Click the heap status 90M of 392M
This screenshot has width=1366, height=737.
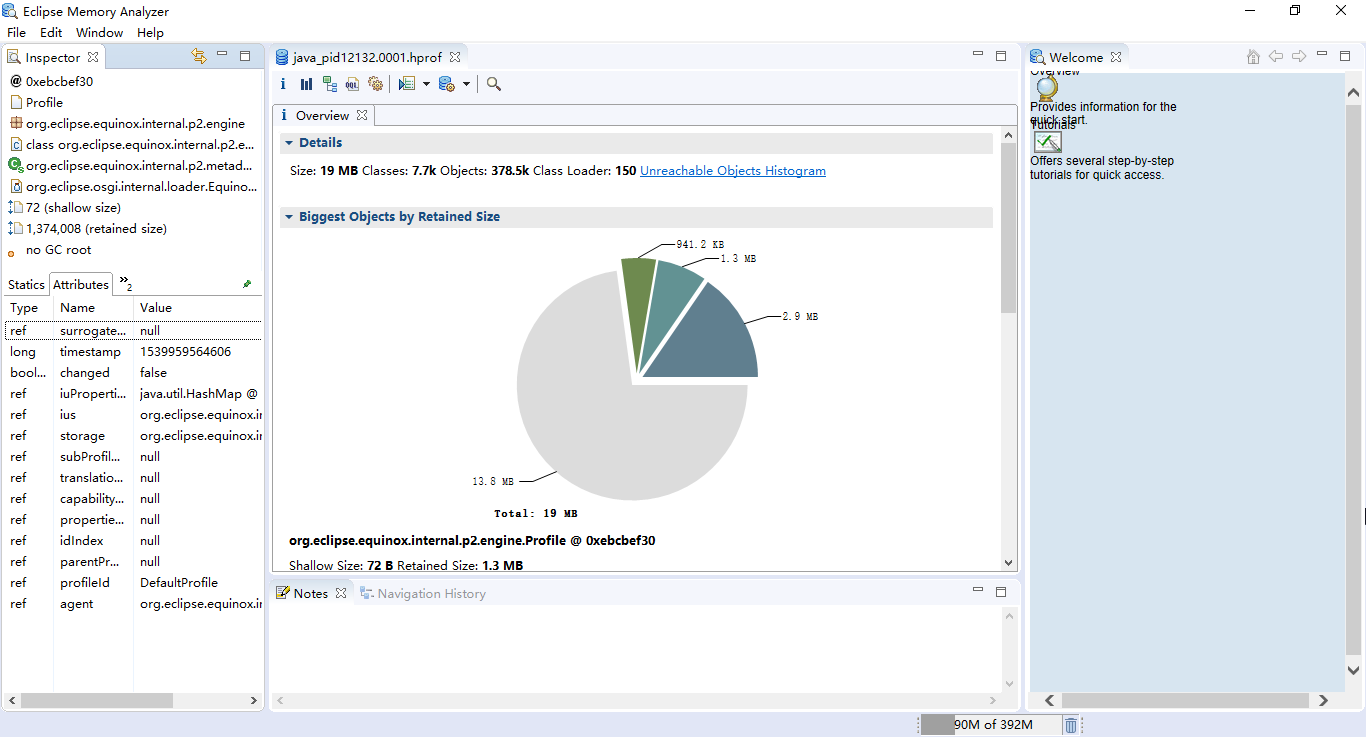989,725
